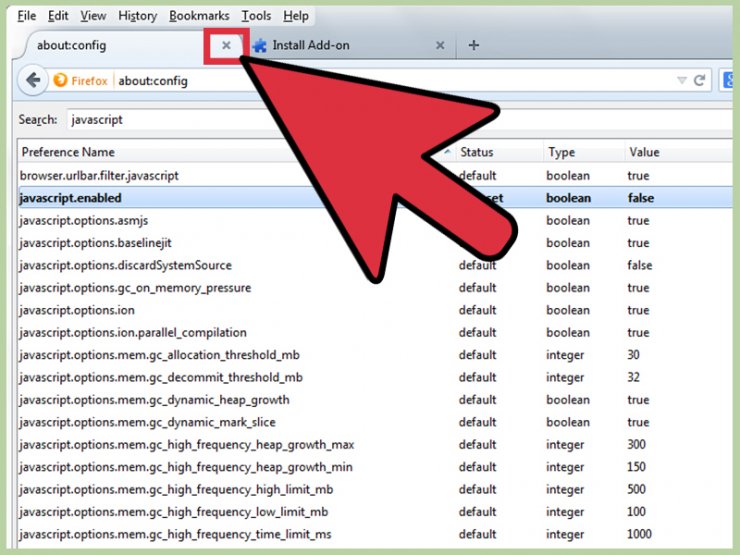Viewport: 740px width, 555px height.
Task: Select the javascript.enabled preference row
Action: 375,198
